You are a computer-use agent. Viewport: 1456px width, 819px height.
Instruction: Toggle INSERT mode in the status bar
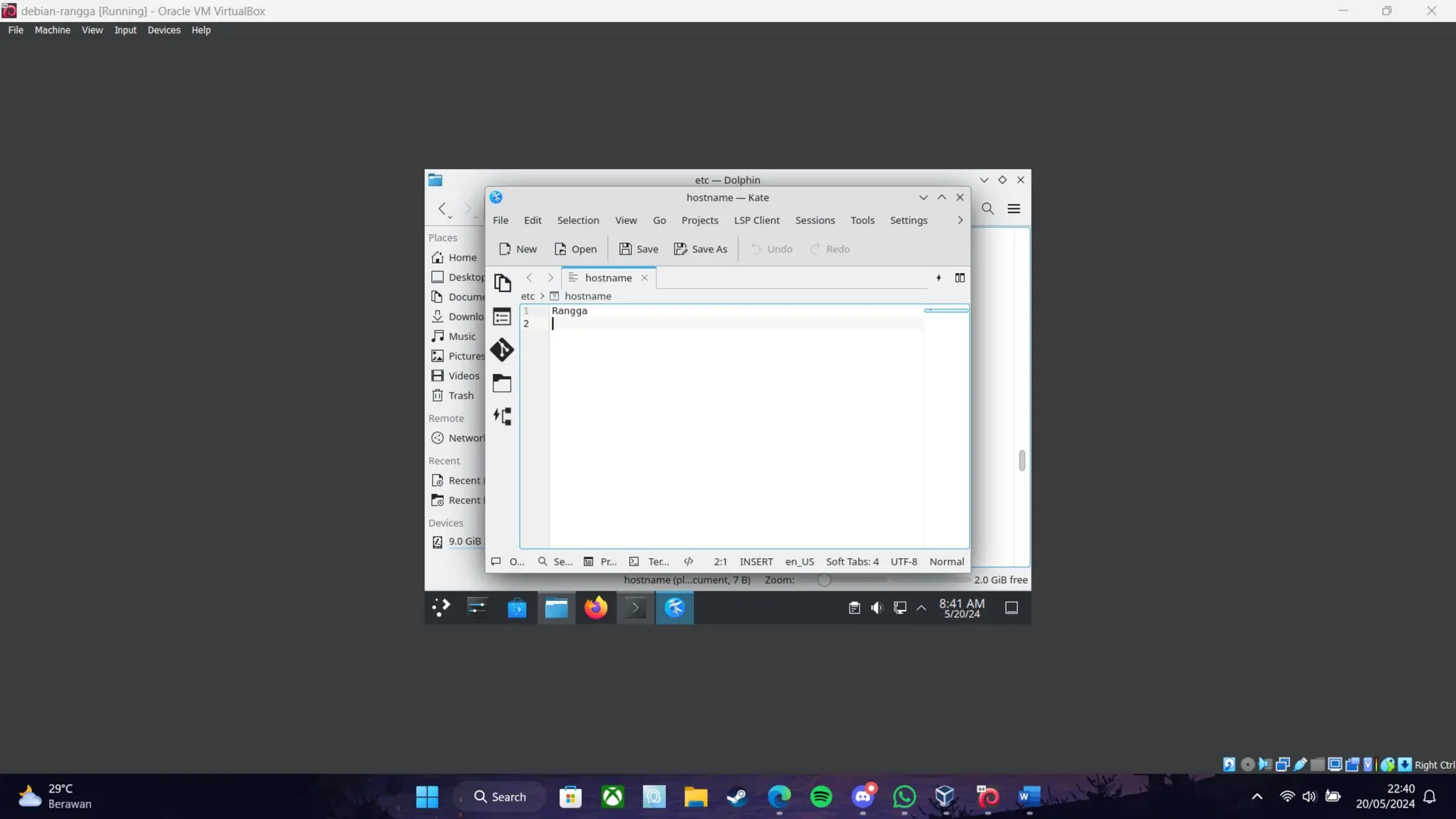tap(756, 562)
